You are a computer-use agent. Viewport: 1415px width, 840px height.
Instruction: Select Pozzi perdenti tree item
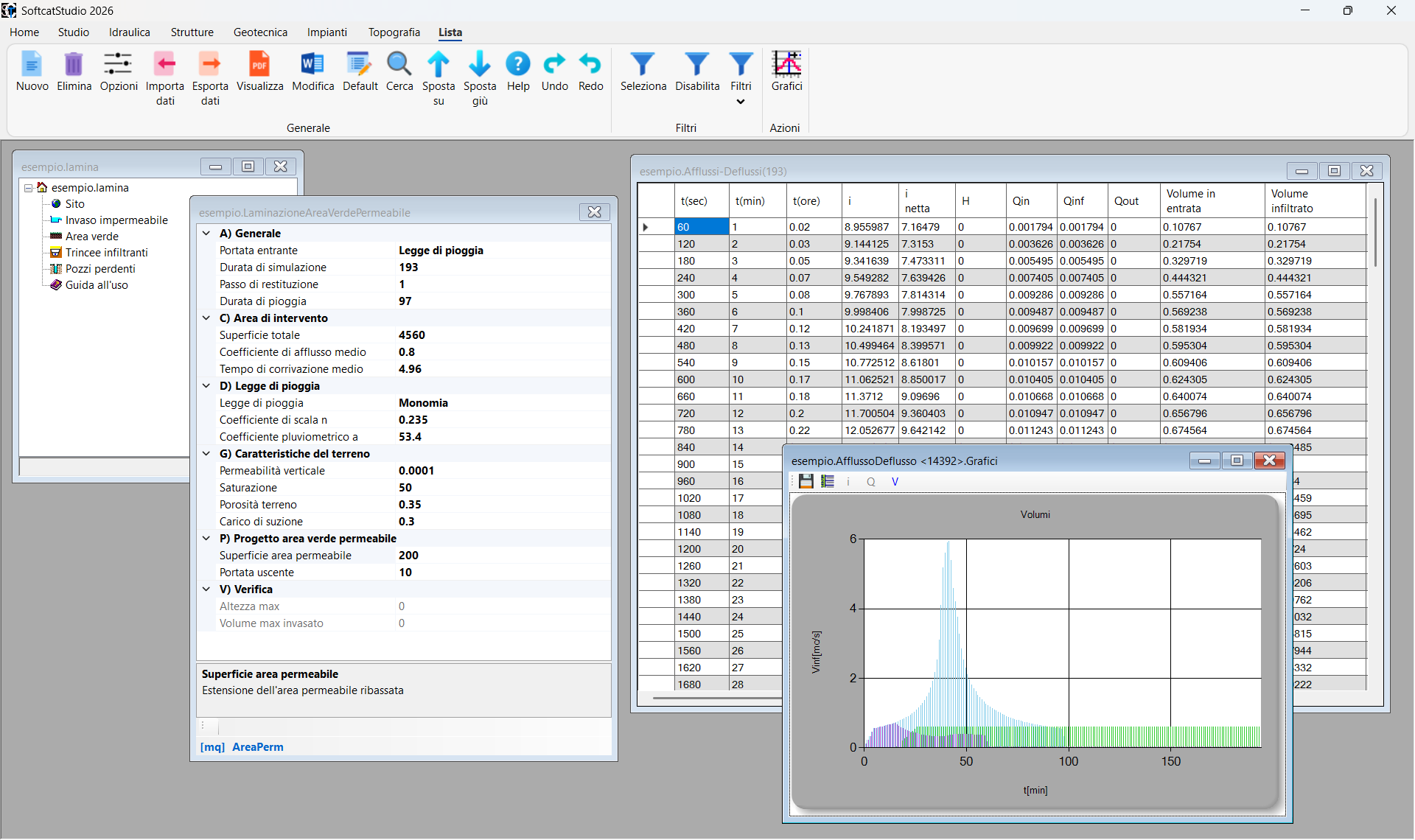tap(100, 269)
